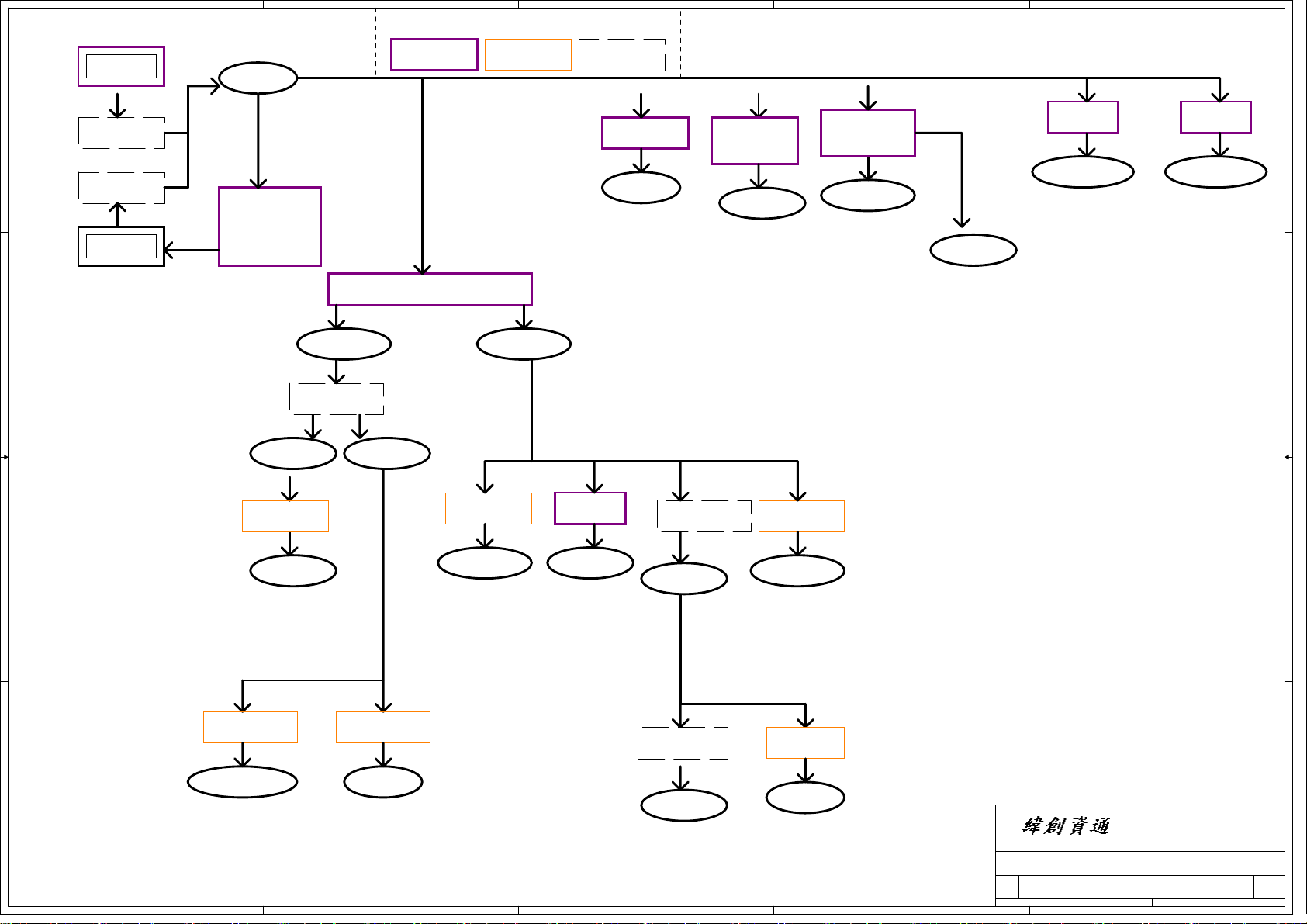Click the 緯創資通 company name in title block
Image resolution: width=1307 pixels, height=924 pixels.
[x=1066, y=826]
